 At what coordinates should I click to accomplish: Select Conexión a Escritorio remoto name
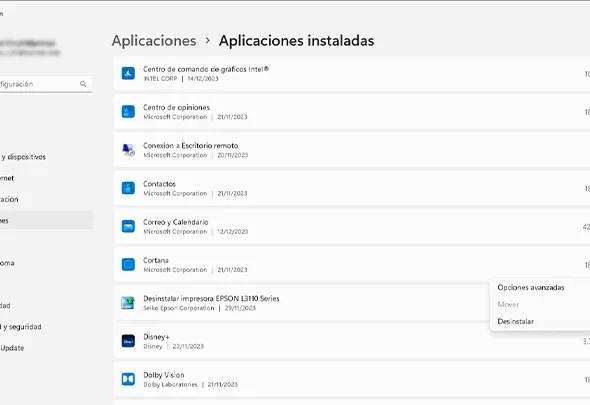pyautogui.click(x=190, y=146)
